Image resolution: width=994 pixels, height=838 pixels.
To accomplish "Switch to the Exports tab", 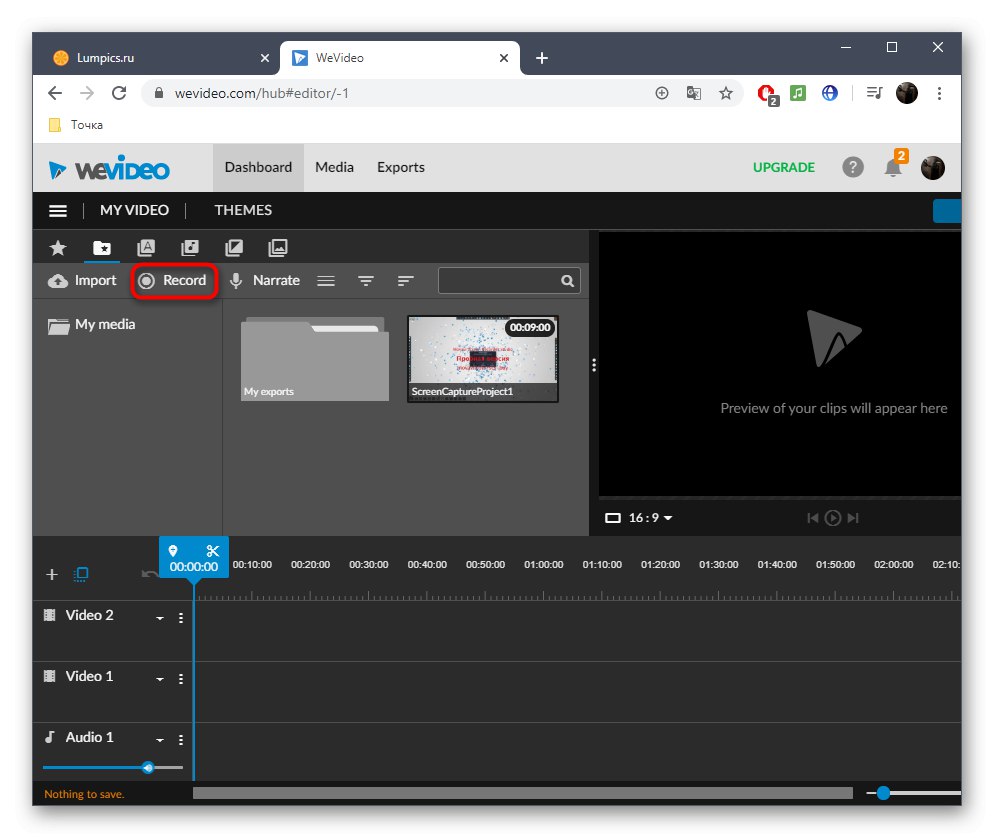I will tap(400, 167).
